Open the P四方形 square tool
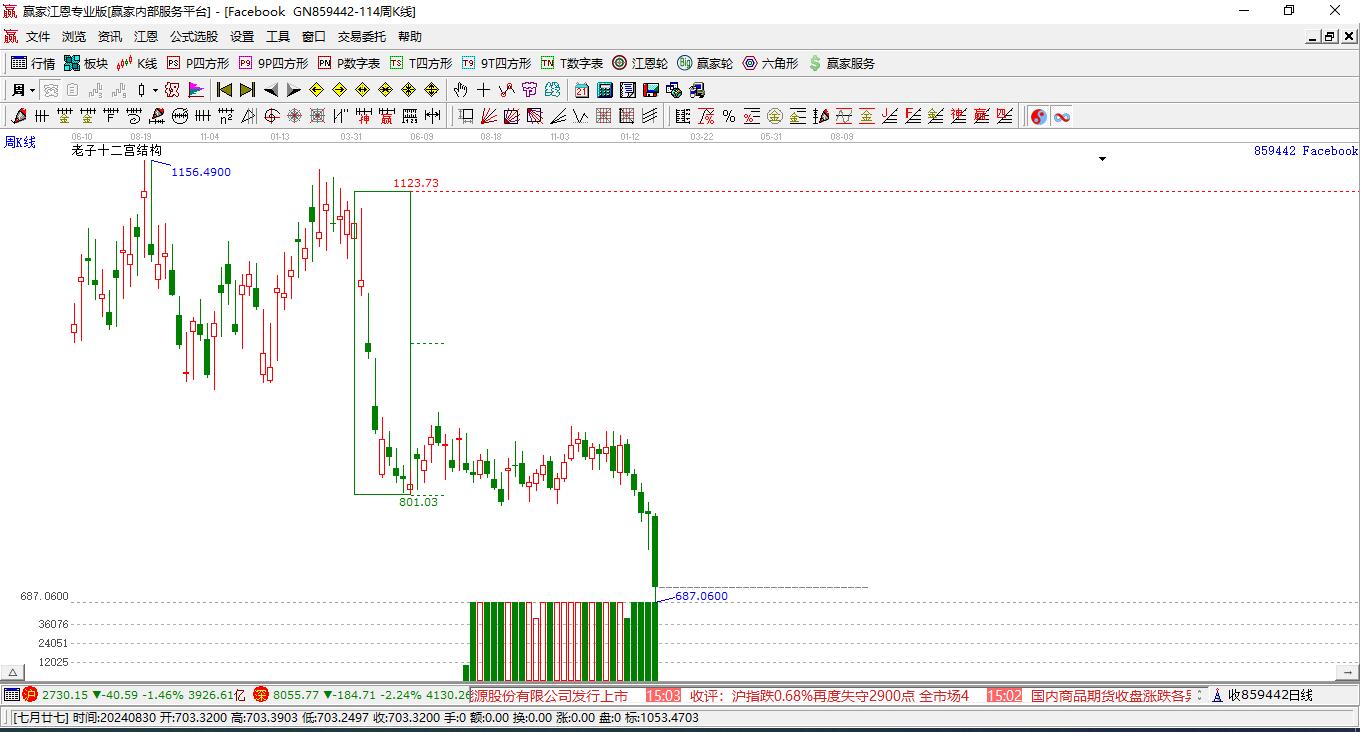1360x732 pixels. click(x=197, y=63)
